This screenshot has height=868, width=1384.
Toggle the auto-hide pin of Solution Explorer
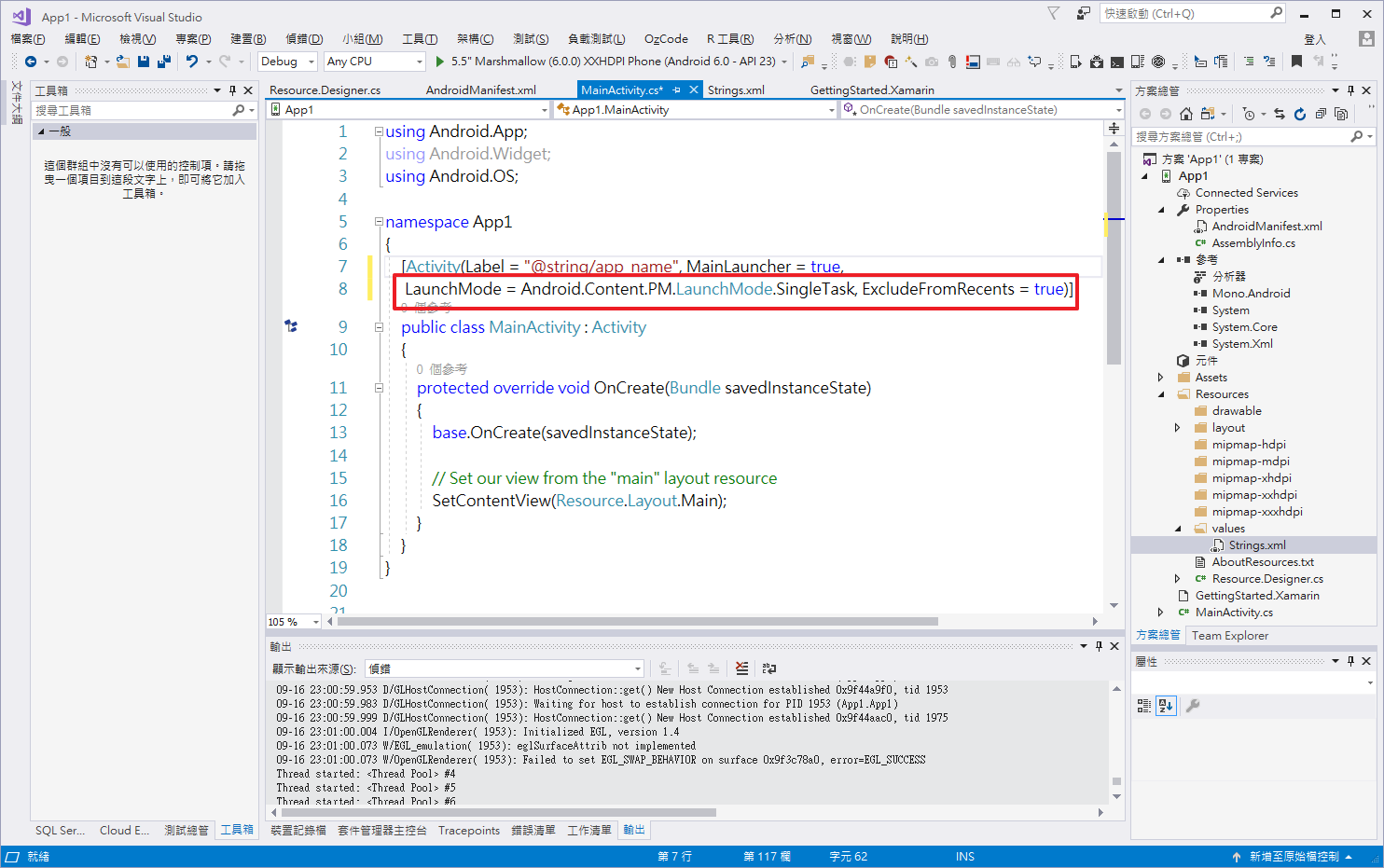1350,90
